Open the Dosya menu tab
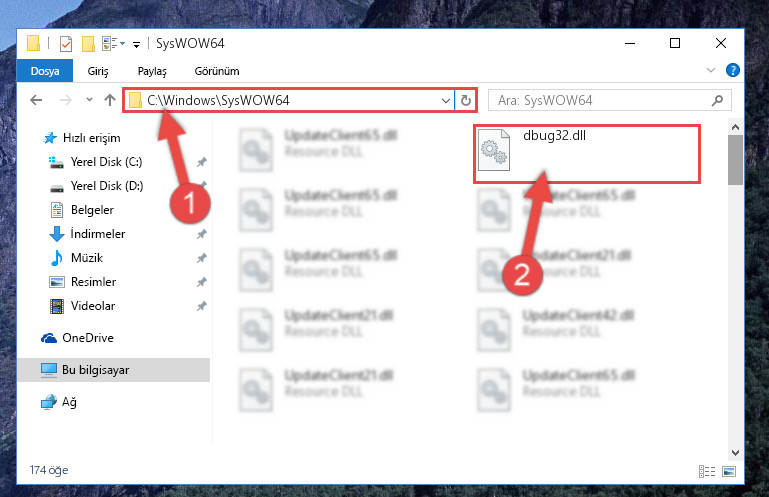The height and width of the screenshot is (497, 769). pos(45,71)
